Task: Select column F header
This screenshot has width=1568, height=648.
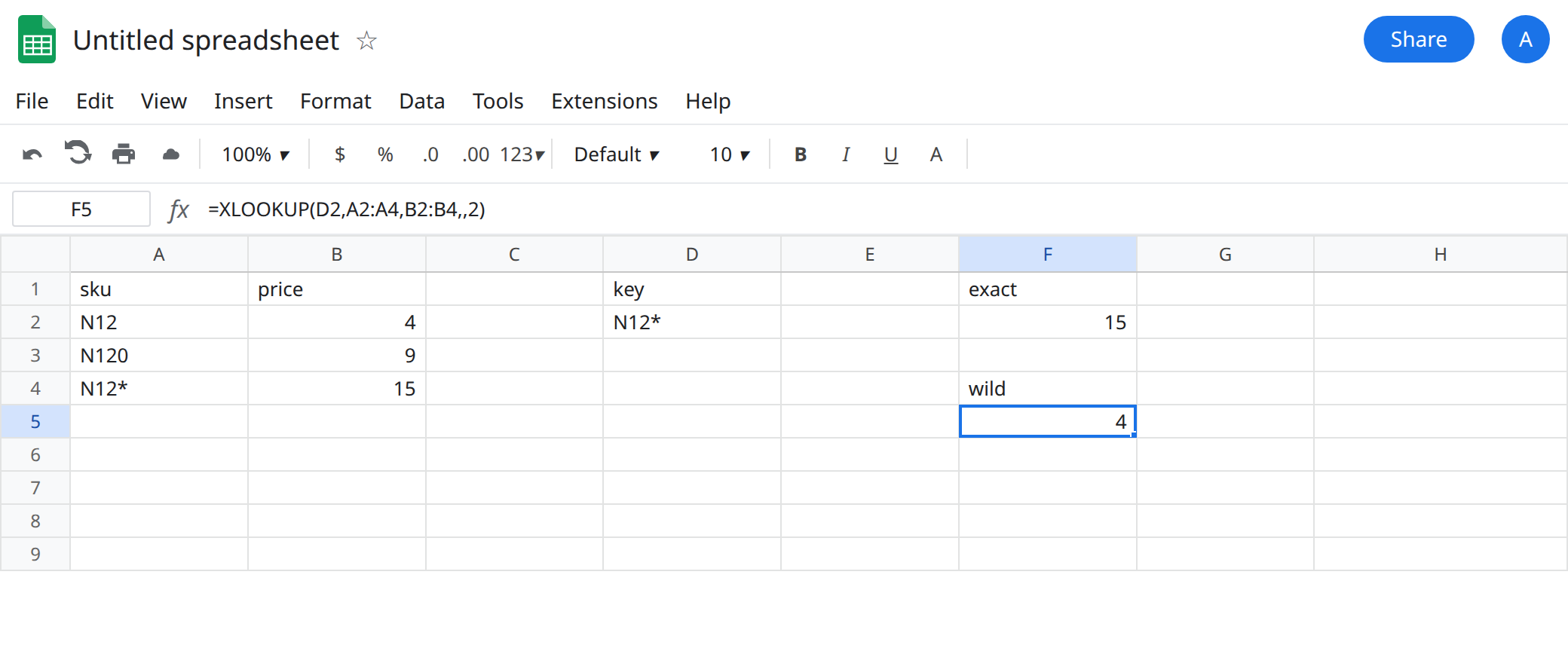Action: click(1047, 255)
